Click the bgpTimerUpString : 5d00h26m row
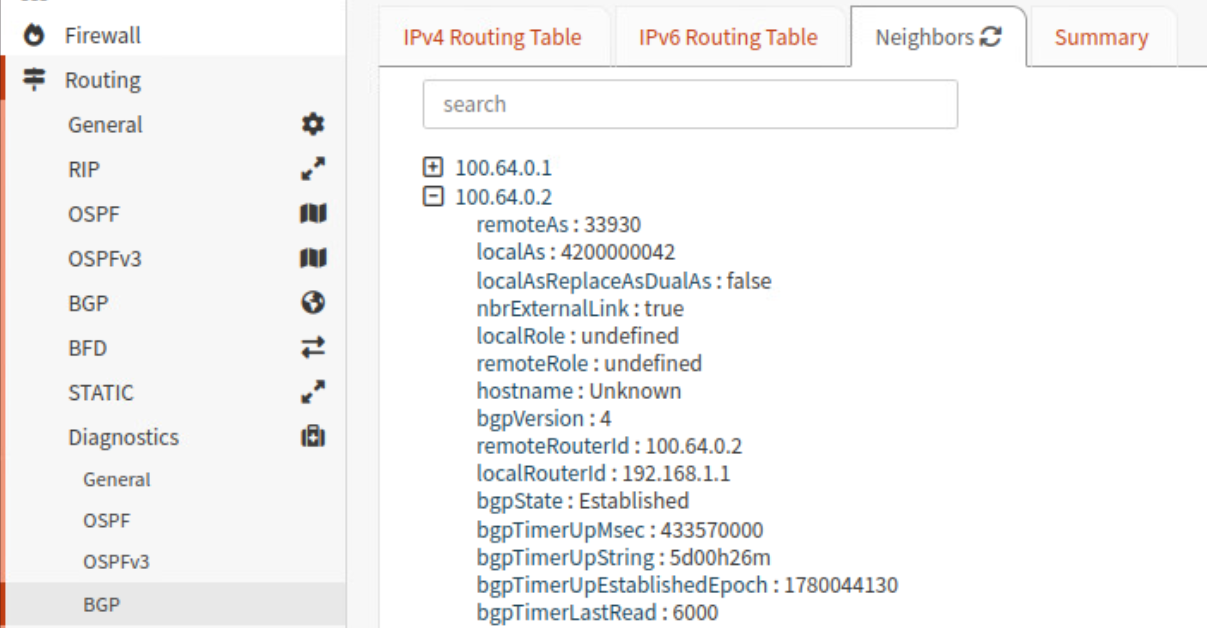 point(624,557)
